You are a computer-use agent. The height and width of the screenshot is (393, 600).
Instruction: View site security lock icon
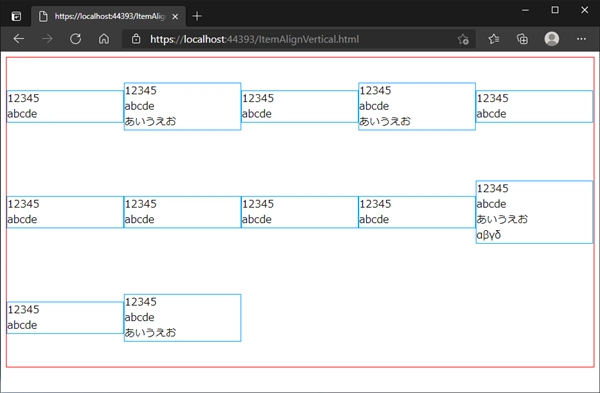point(136,39)
